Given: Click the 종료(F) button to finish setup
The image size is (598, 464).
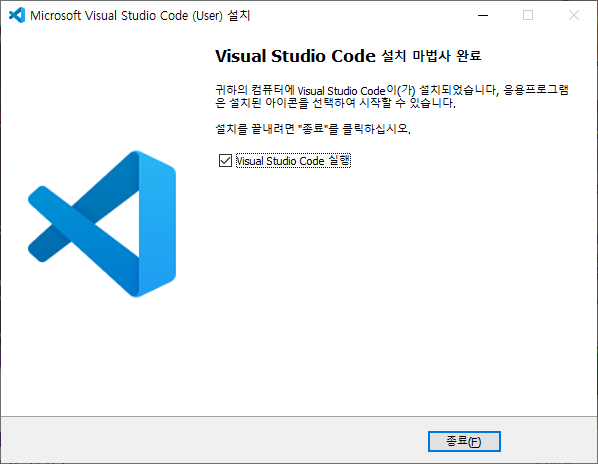Looking at the screenshot, I should click(464, 442).
